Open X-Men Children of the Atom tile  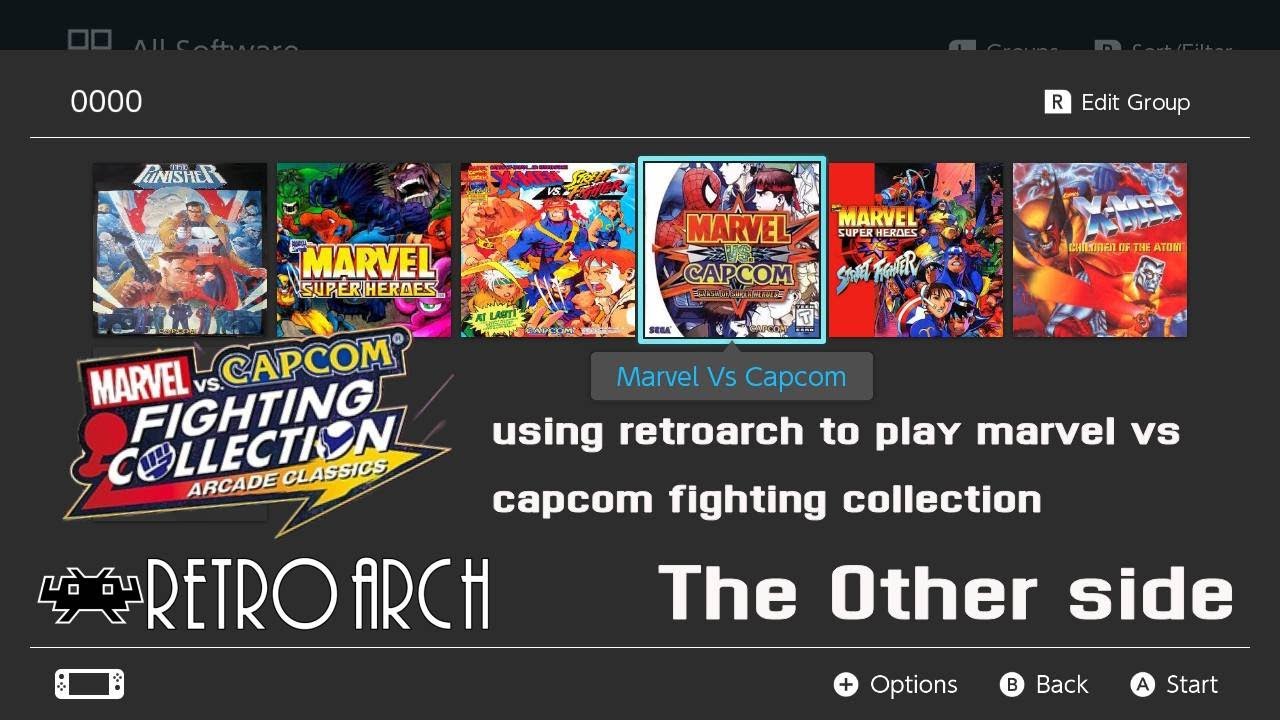pos(1100,250)
